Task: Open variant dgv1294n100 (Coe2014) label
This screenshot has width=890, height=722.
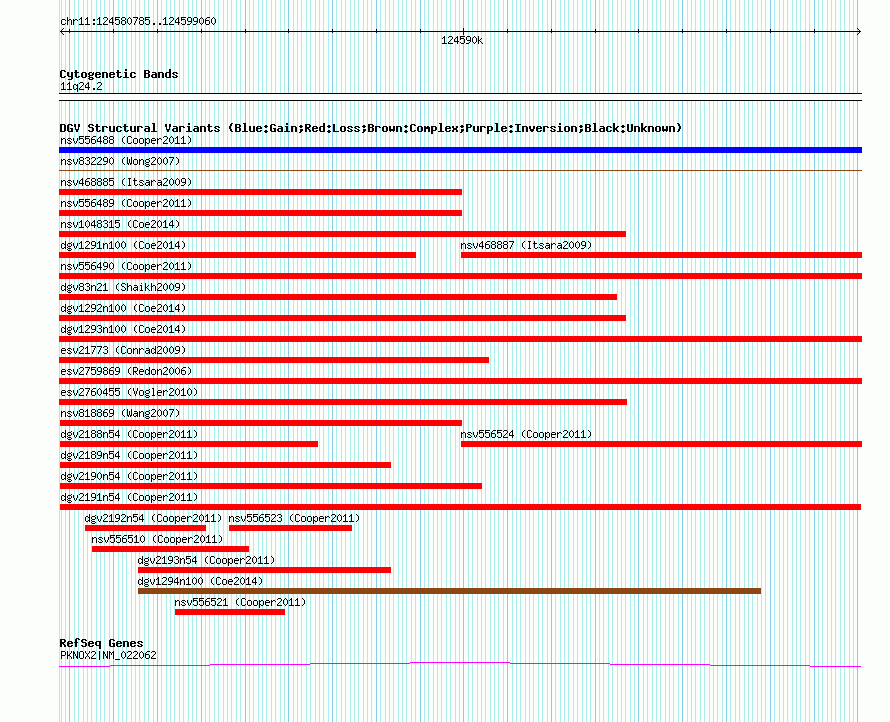Action: pyautogui.click(x=200, y=581)
